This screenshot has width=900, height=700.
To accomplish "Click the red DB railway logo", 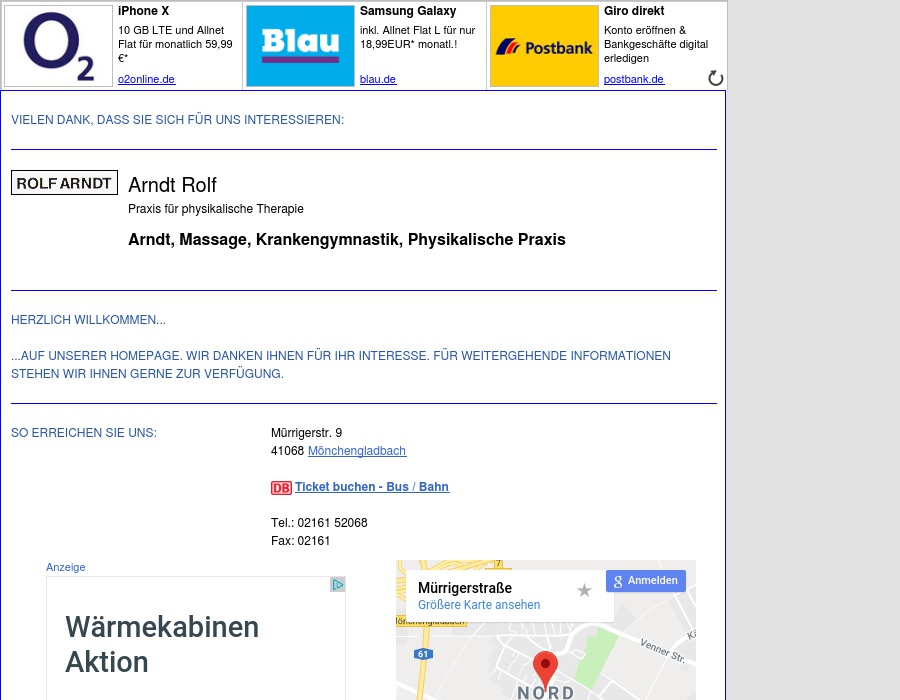I will 281,488.
